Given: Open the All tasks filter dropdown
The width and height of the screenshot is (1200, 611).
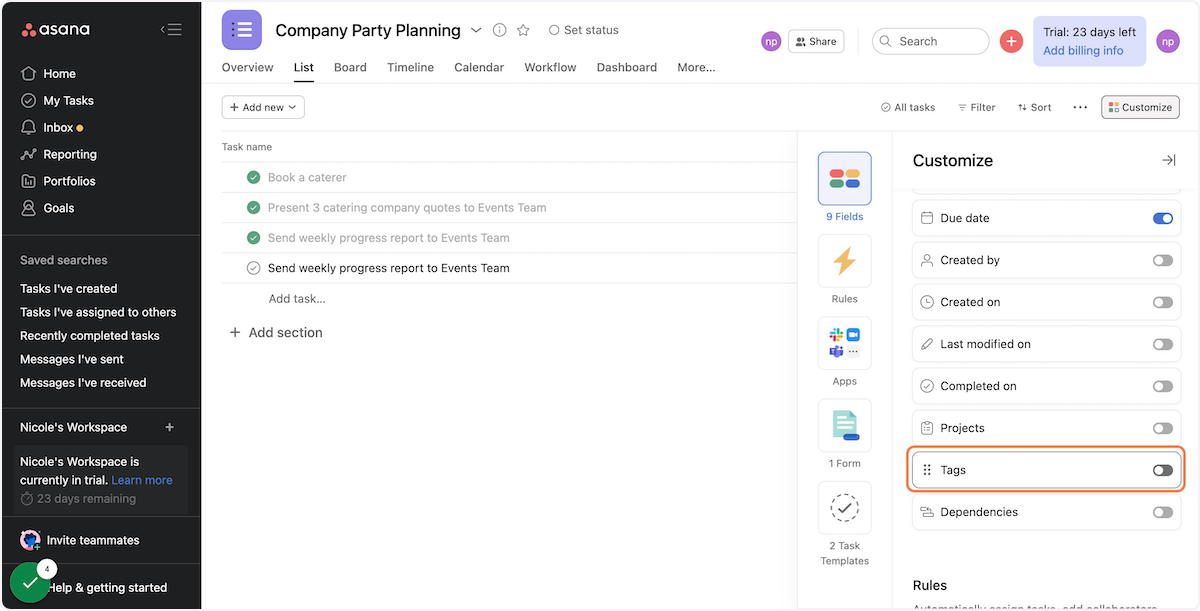Looking at the screenshot, I should (x=908, y=107).
